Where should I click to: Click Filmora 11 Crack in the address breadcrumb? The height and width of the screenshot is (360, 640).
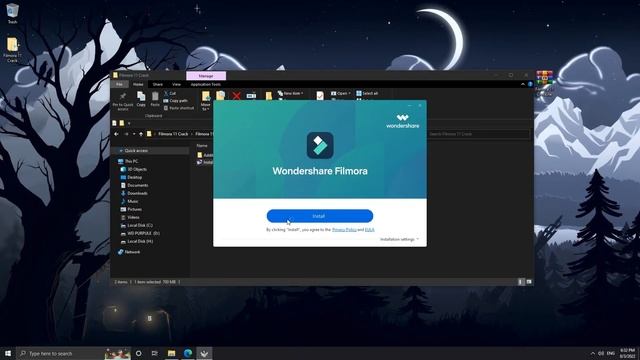[173, 134]
